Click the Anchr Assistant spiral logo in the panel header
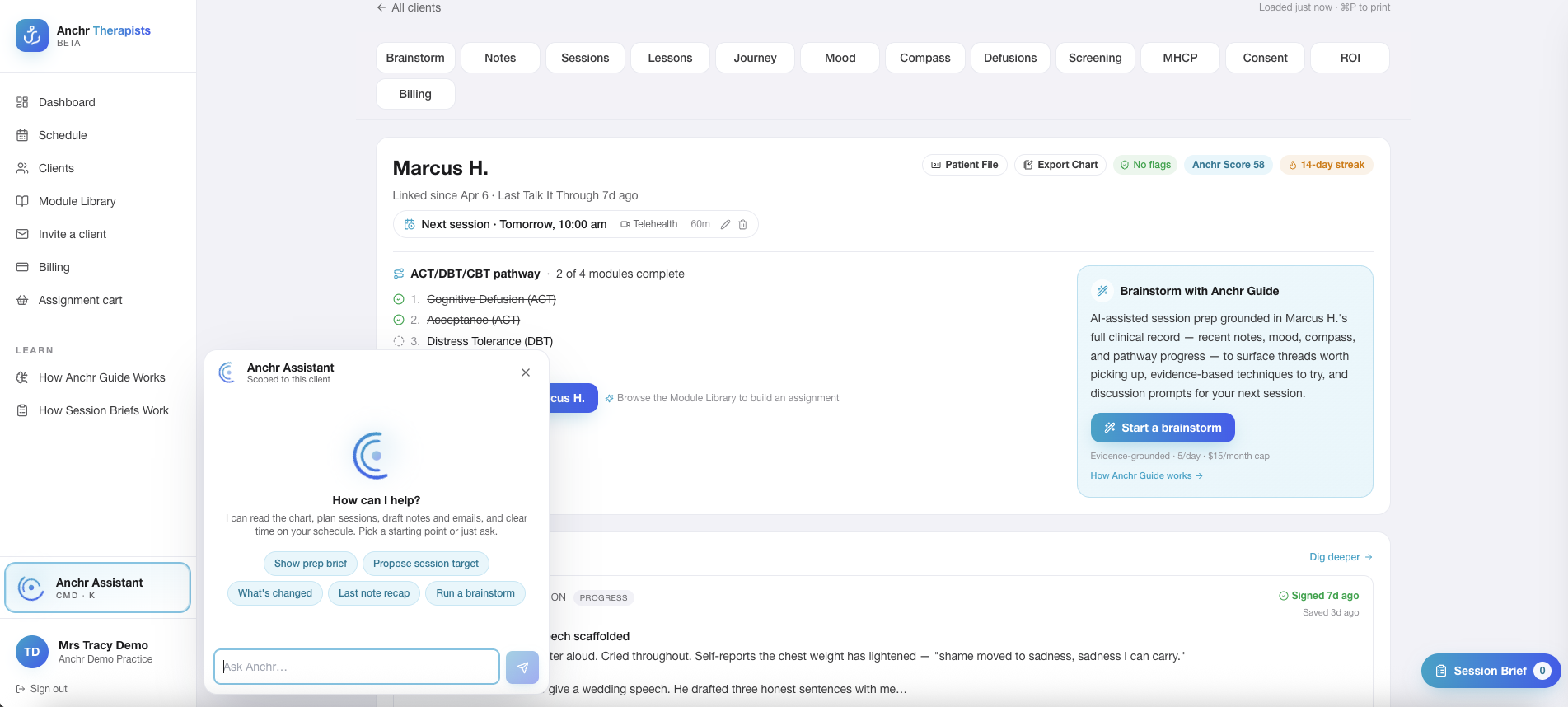1568x707 pixels. 227,372
